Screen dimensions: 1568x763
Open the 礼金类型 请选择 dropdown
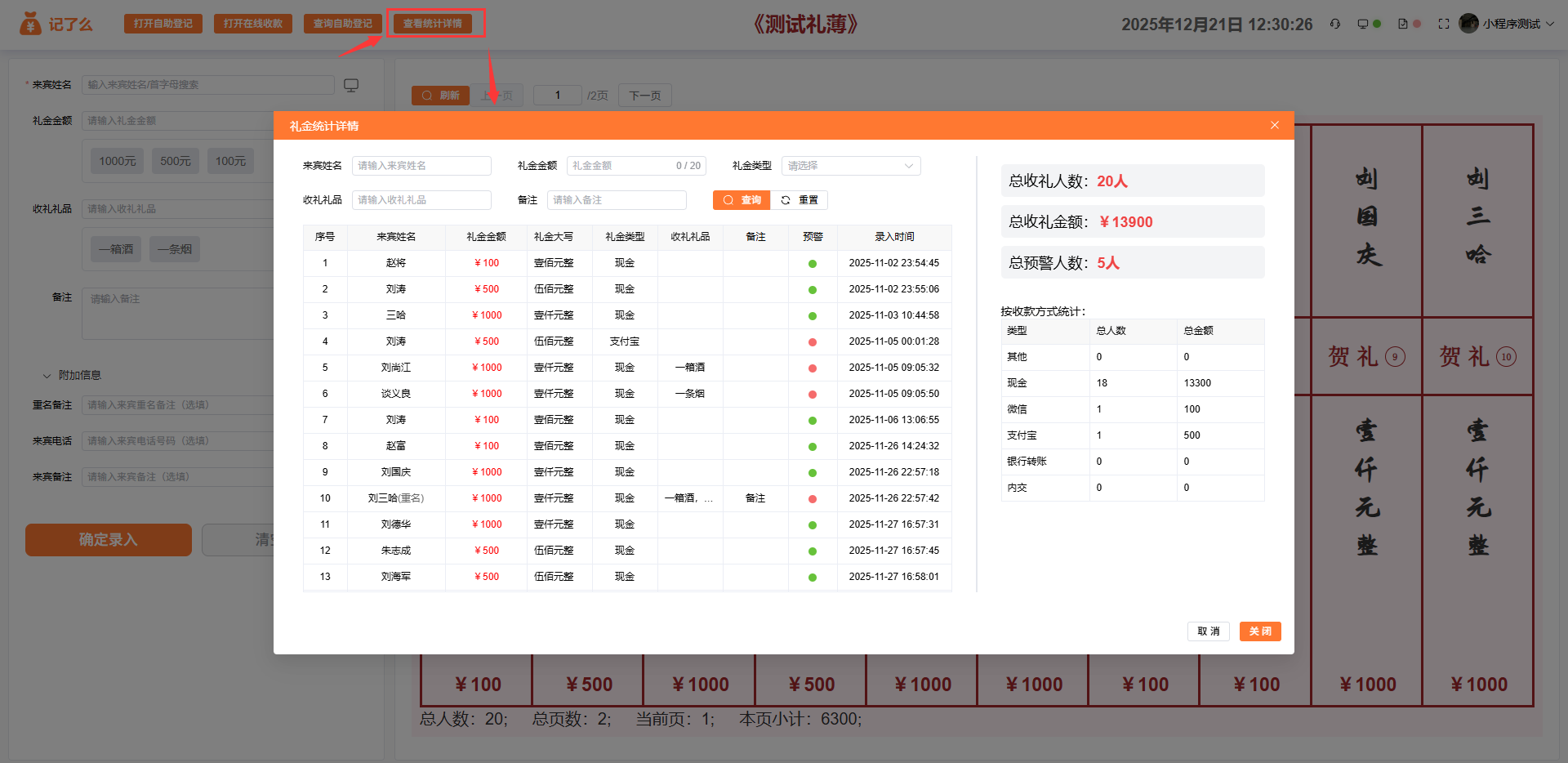click(851, 166)
